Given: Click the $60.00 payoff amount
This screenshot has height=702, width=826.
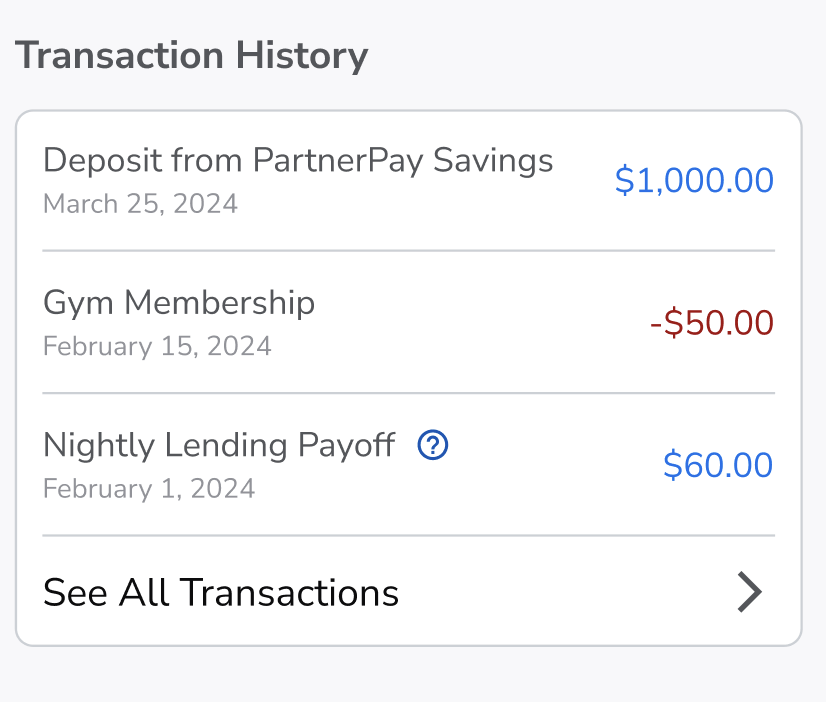Looking at the screenshot, I should tap(718, 465).
